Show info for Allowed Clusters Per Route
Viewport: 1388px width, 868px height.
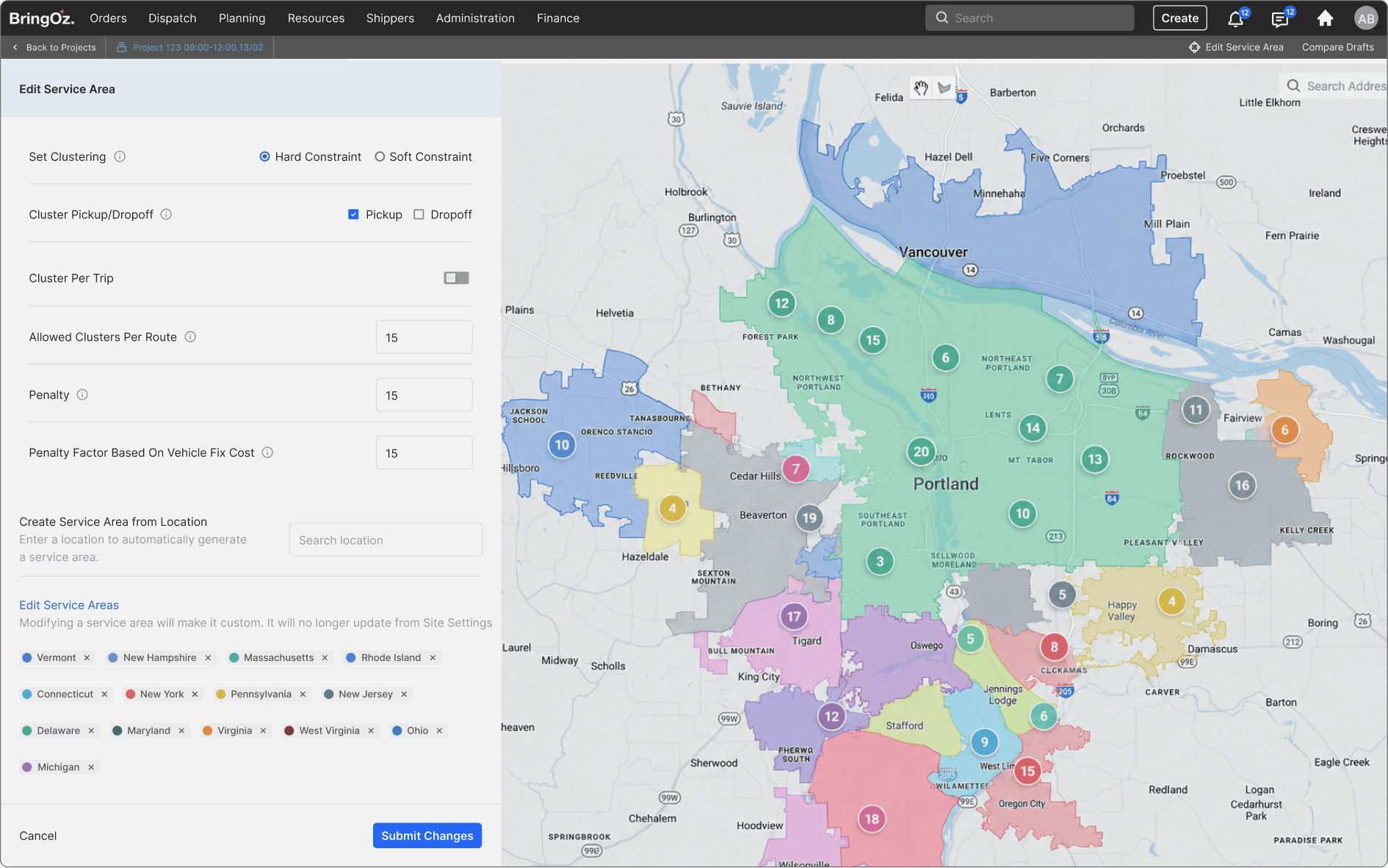(190, 337)
